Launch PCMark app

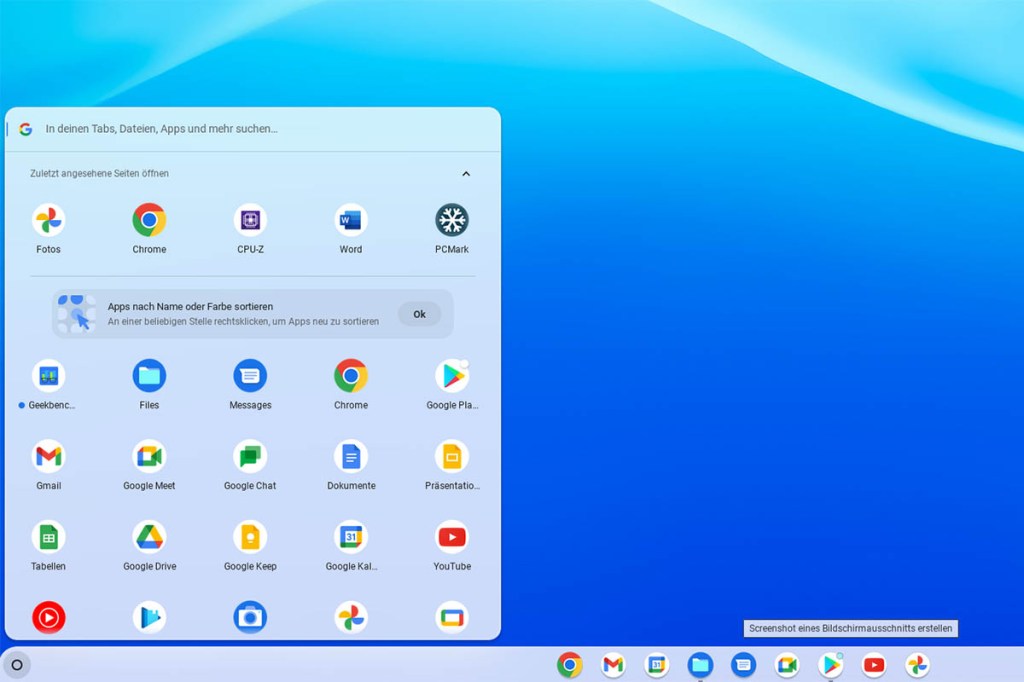pos(452,221)
